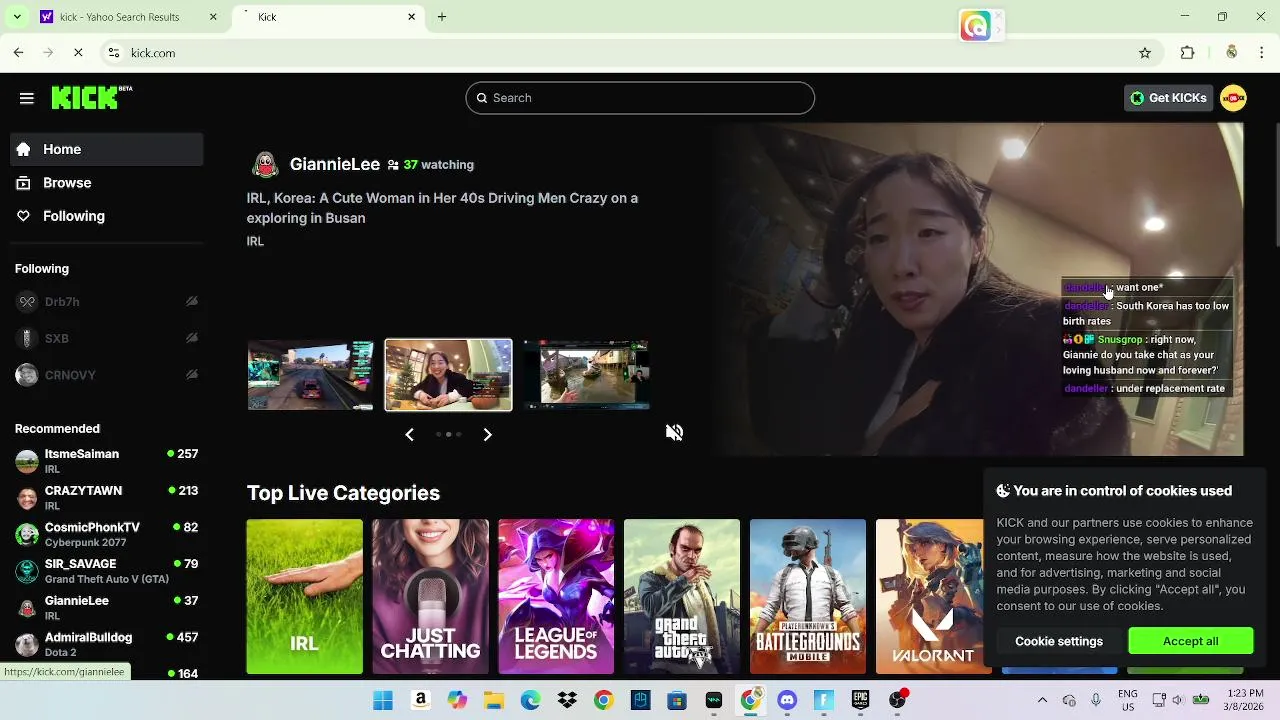Open the hamburger sidebar menu
Image resolution: width=1280 pixels, height=720 pixels.
pos(27,98)
